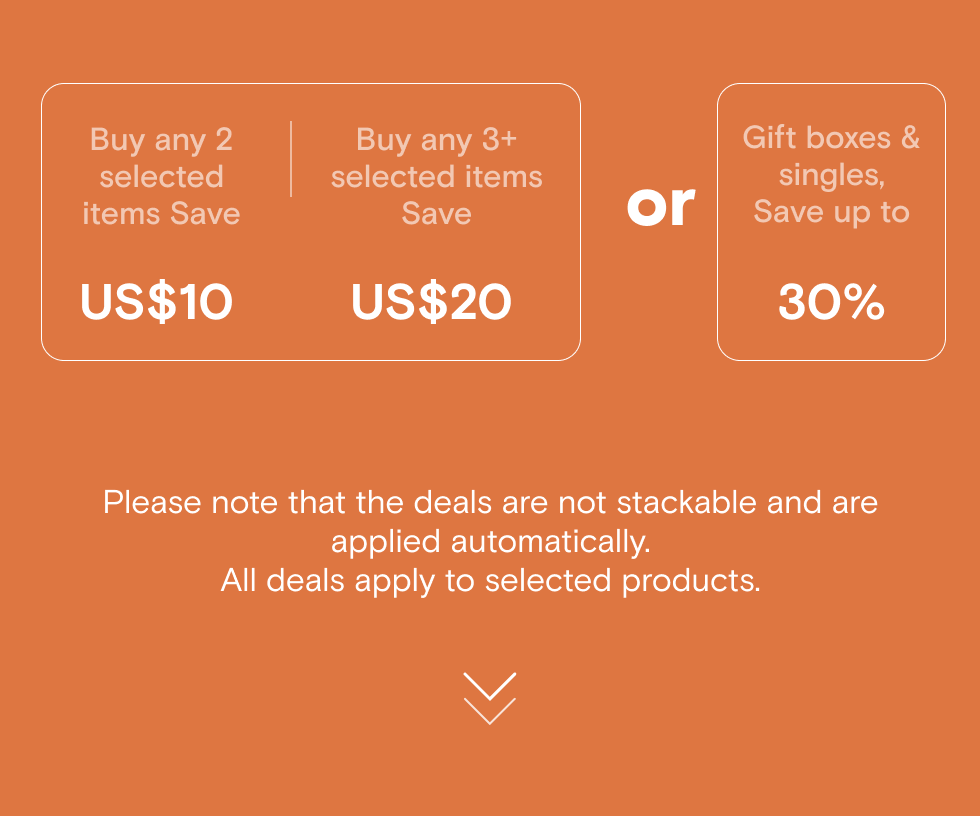Screen dimensions: 980x816
Task: Click the "applied automatically." note line
Action: (490, 541)
